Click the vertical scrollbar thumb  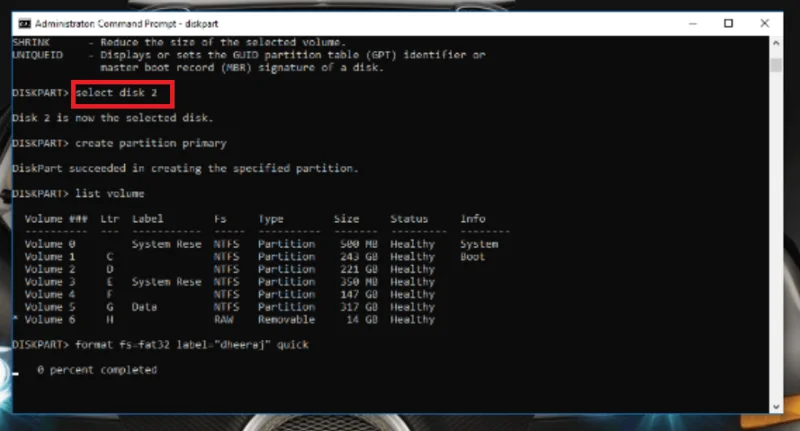point(776,65)
